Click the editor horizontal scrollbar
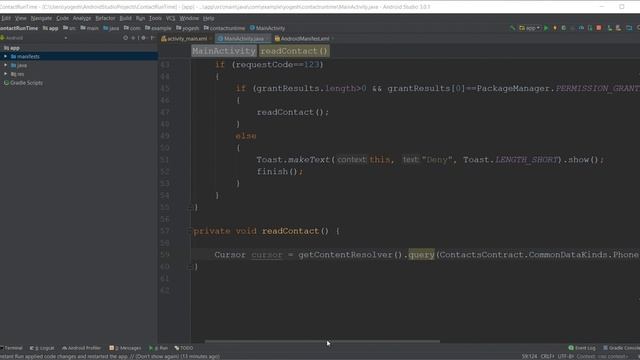The width and height of the screenshot is (640, 360). point(322,341)
